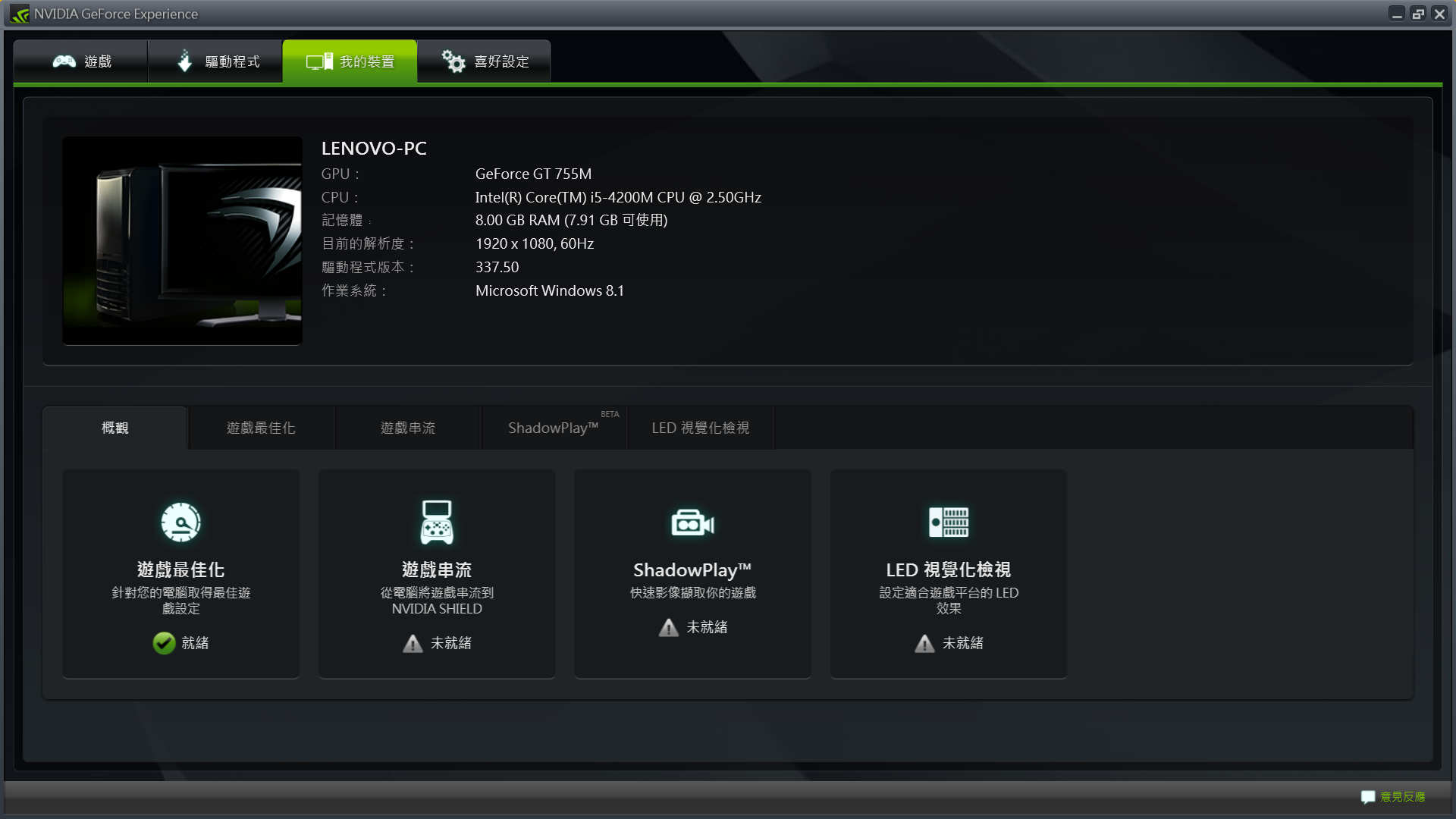Click the ShadowPlay camera icon
This screenshot has width=1456, height=819.
tap(692, 522)
